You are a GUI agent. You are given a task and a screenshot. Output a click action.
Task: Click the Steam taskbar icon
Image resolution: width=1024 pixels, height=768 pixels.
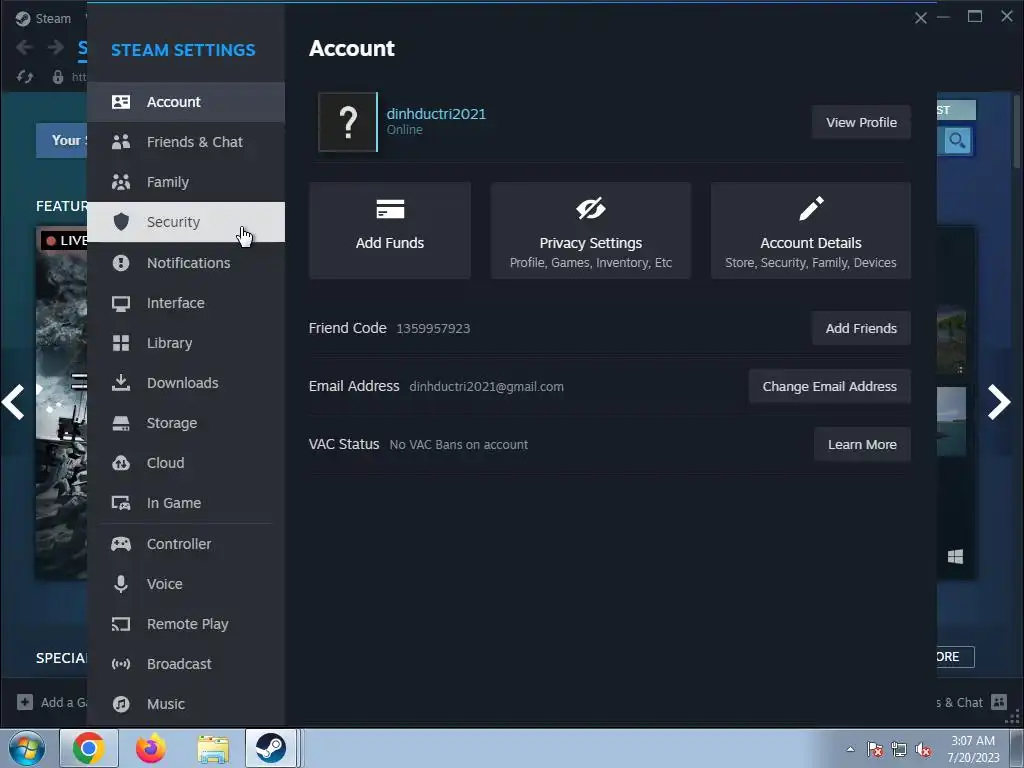[271, 748]
